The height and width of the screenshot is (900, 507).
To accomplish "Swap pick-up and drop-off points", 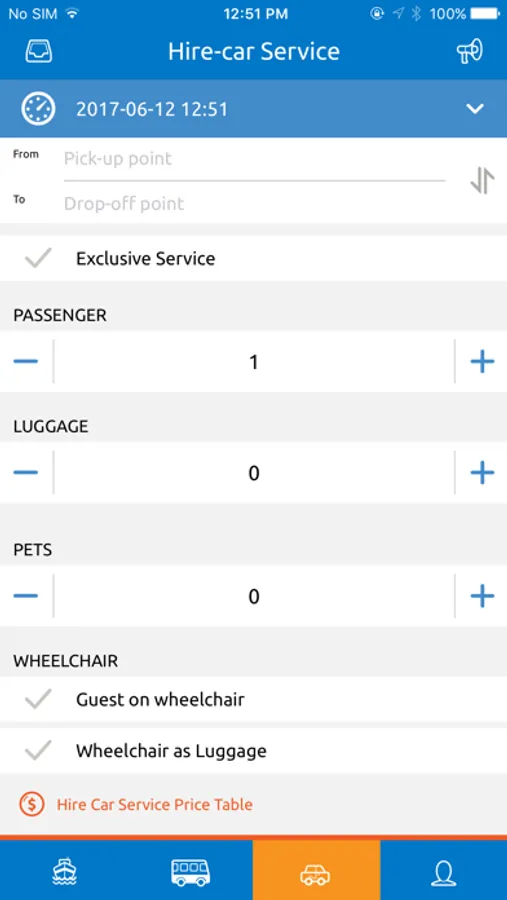I will pyautogui.click(x=482, y=181).
